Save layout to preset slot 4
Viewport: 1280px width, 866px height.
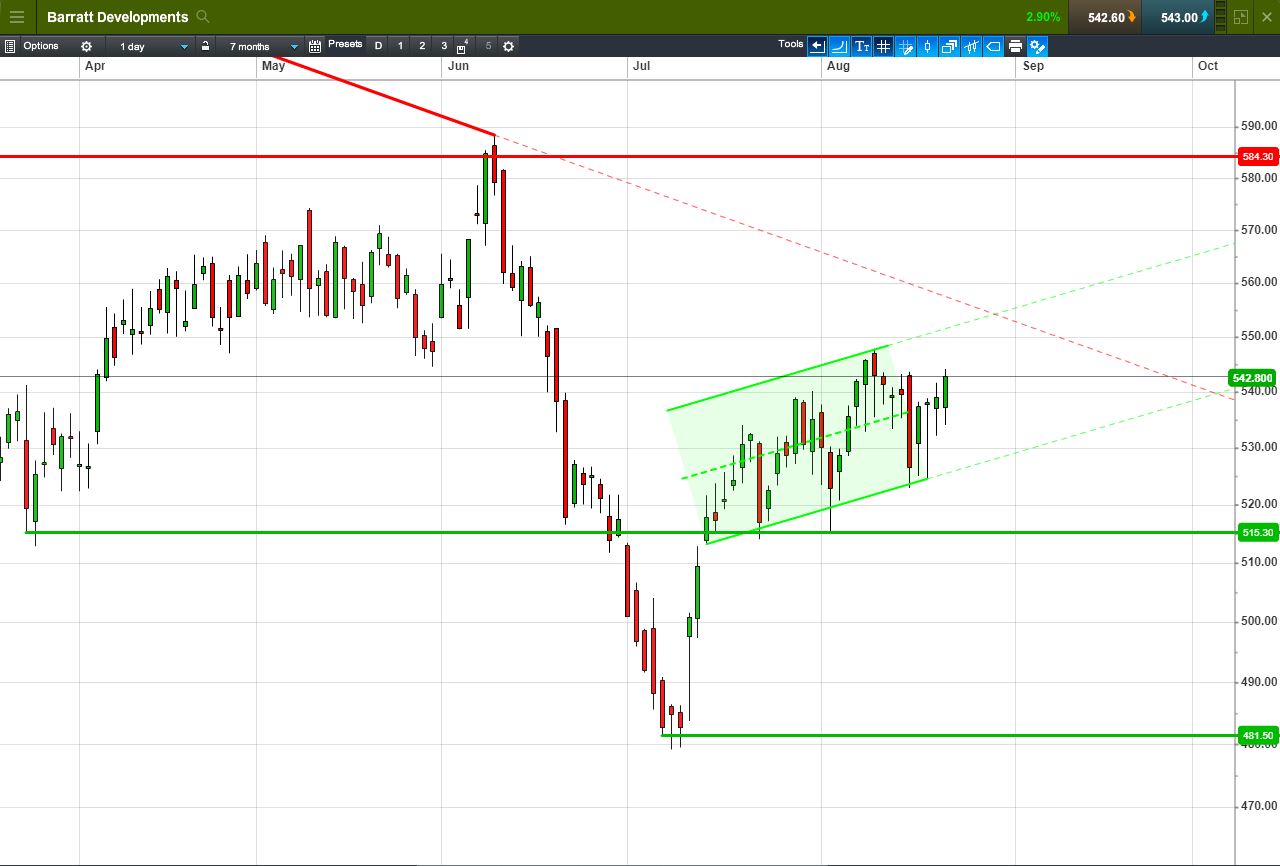[463, 46]
